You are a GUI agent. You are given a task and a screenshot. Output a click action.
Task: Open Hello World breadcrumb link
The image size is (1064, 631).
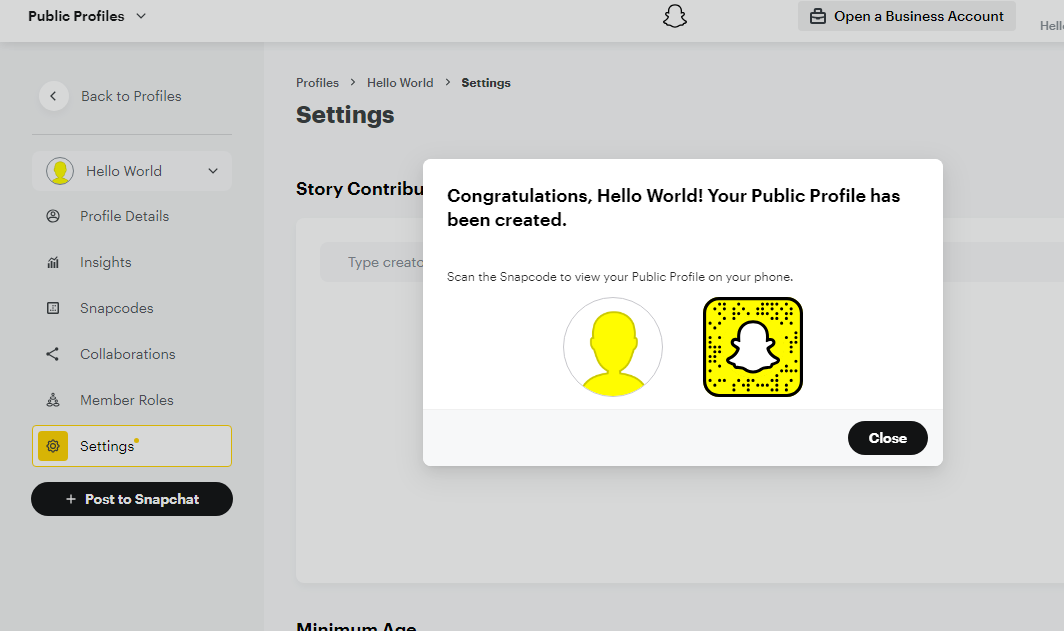tap(400, 83)
